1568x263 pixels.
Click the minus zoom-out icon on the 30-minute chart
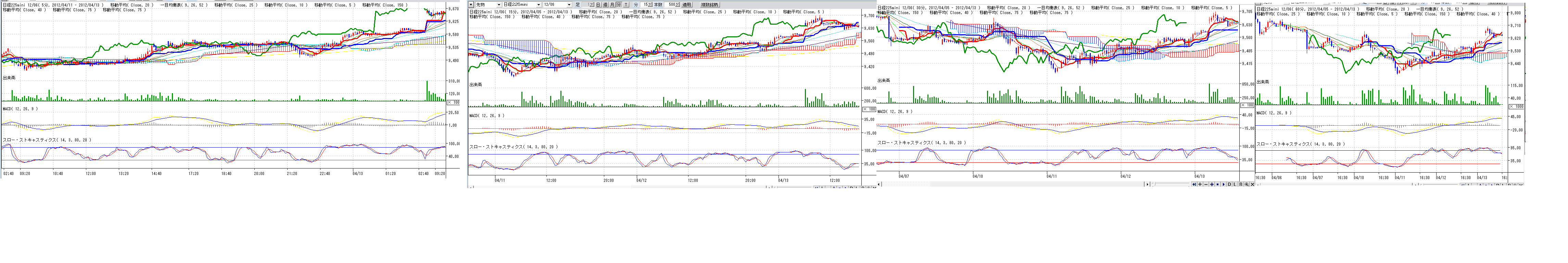point(1206,185)
